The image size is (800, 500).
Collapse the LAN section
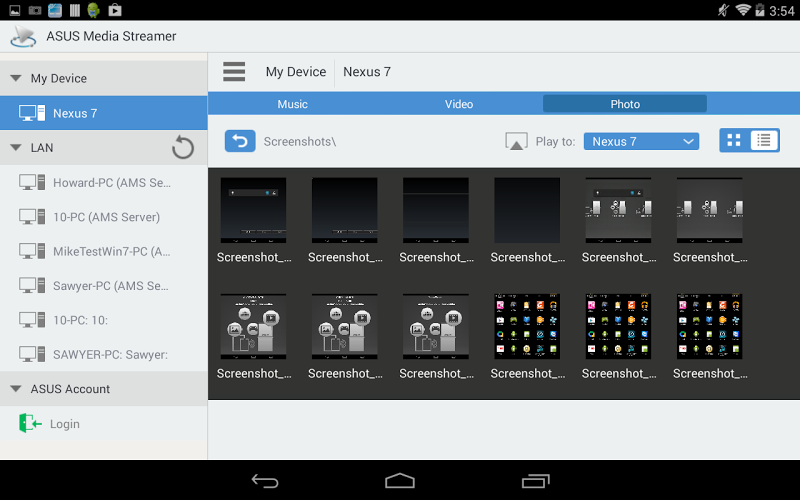[16, 147]
